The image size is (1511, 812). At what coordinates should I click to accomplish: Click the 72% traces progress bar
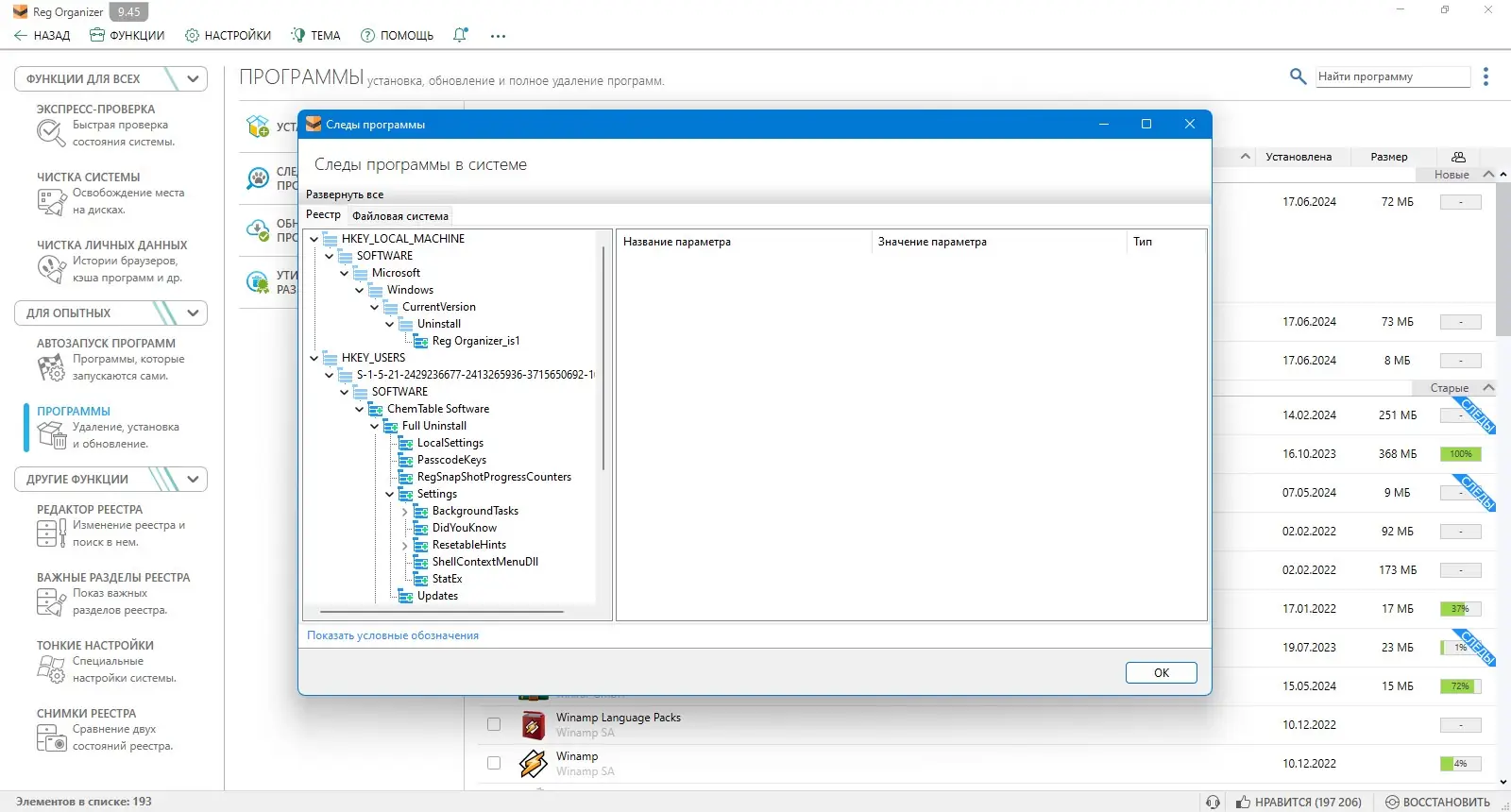pyautogui.click(x=1461, y=686)
